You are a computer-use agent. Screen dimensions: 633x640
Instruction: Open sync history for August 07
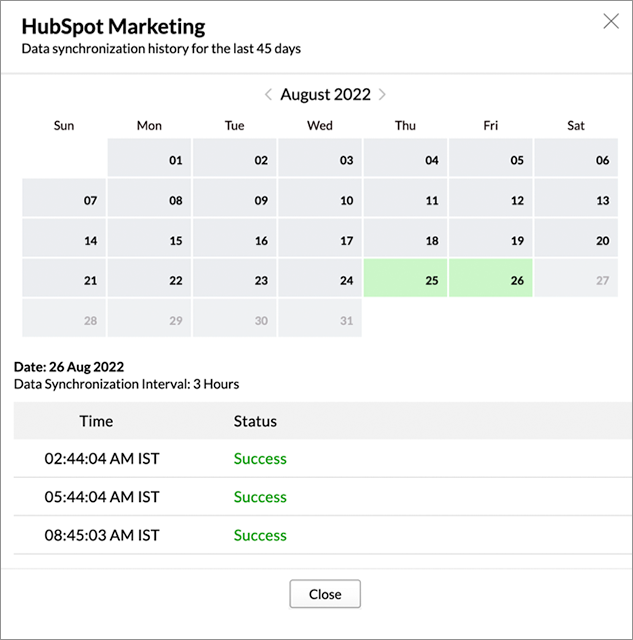(64, 198)
